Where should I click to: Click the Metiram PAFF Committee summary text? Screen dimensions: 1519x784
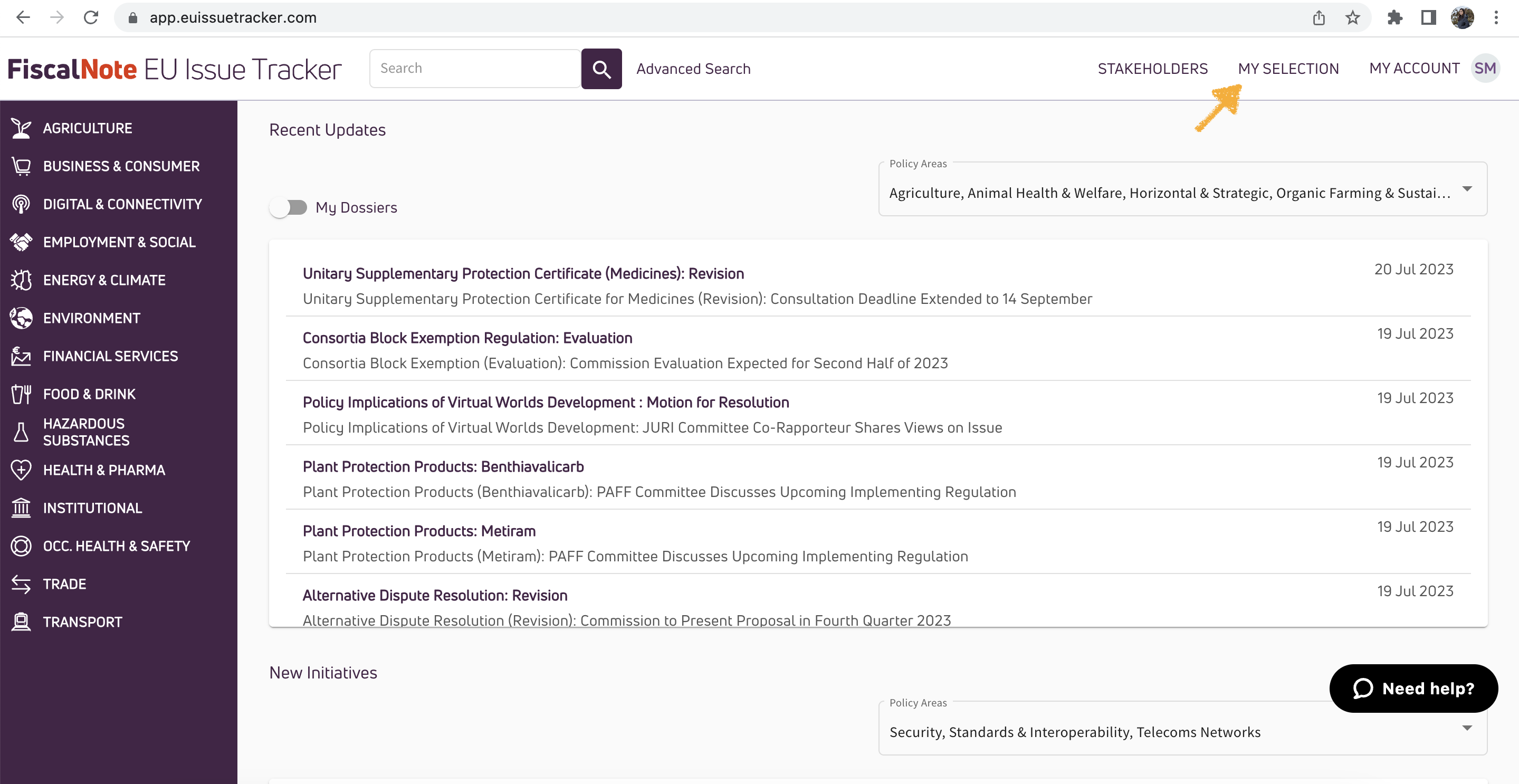(635, 556)
